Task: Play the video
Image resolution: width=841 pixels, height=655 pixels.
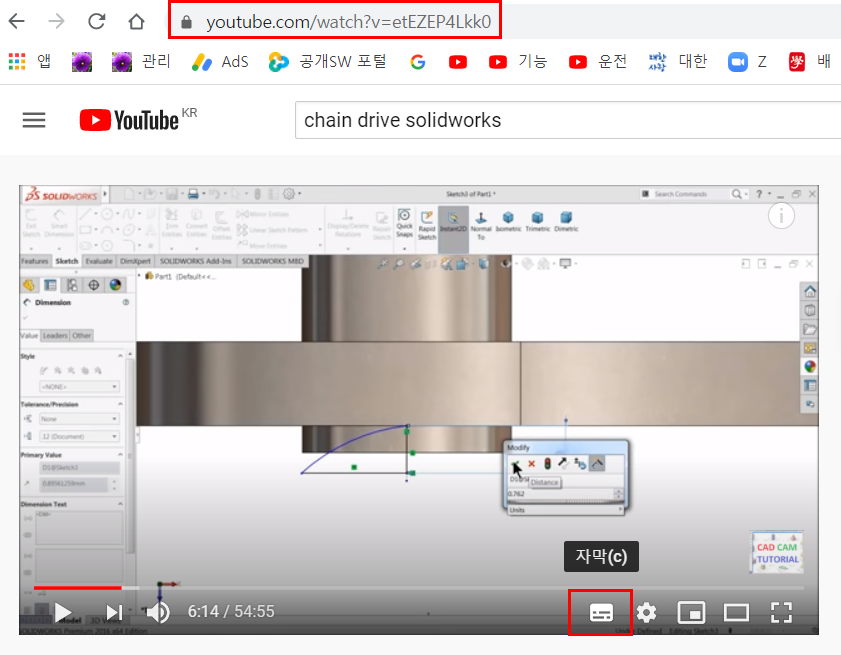Action: 63,612
